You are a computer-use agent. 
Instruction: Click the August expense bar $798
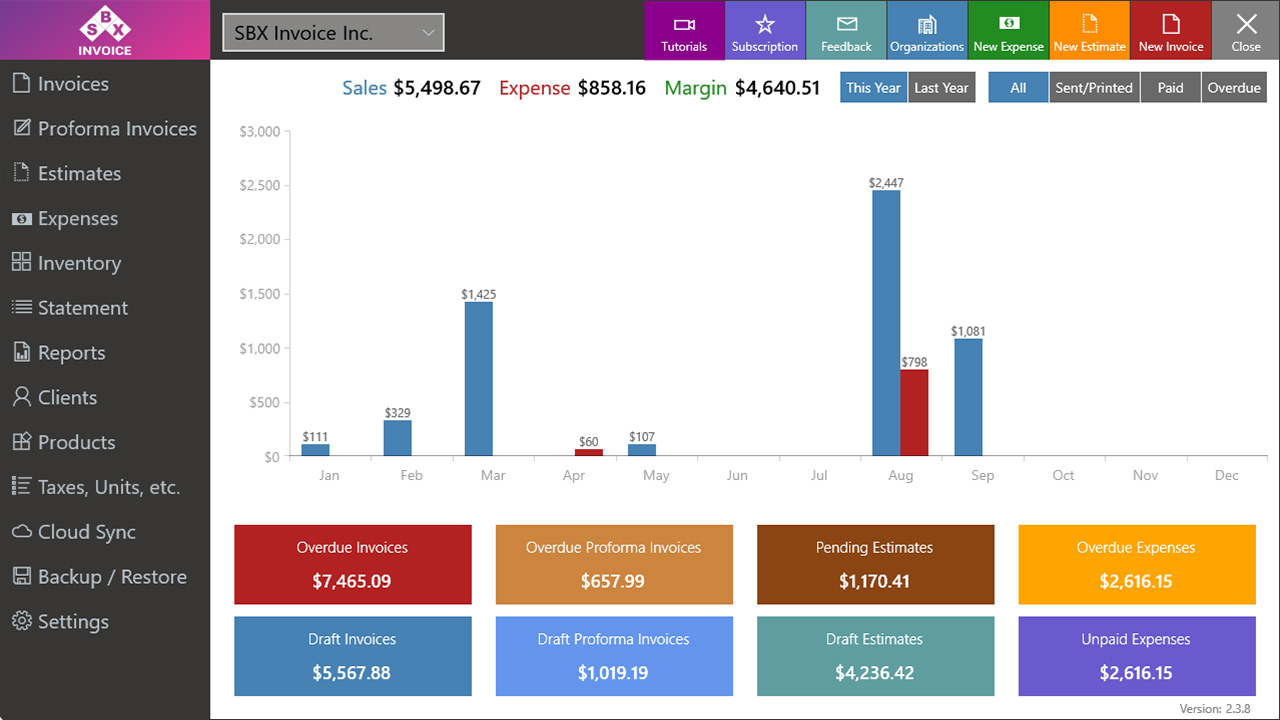click(914, 413)
